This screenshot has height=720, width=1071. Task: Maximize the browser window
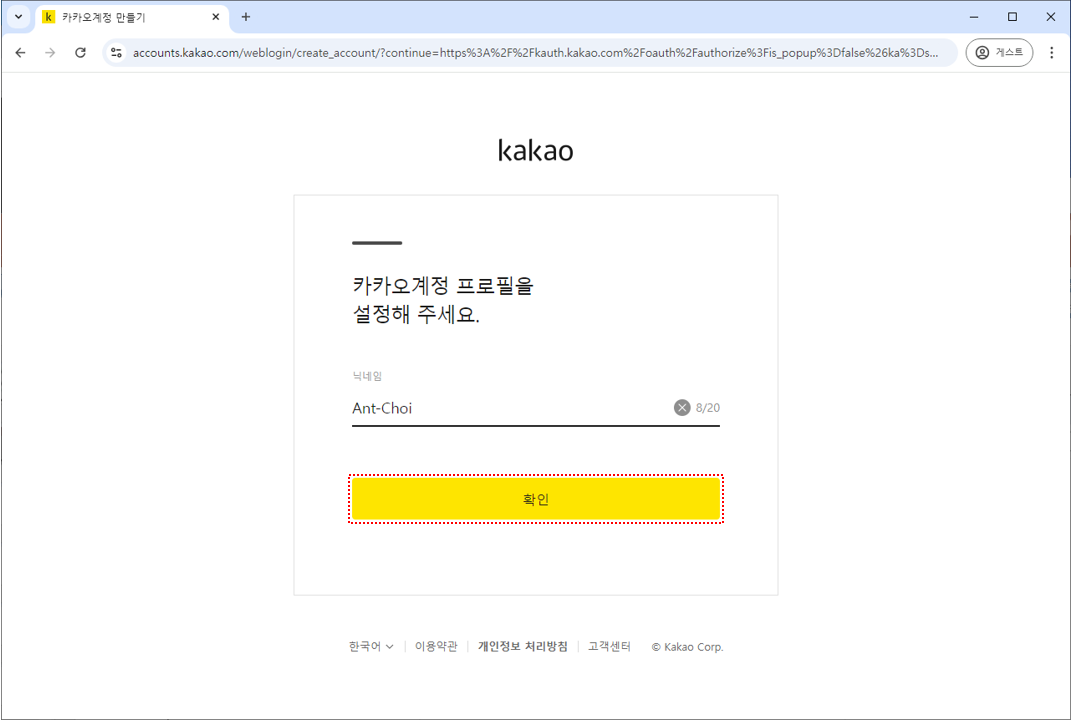point(1012,17)
